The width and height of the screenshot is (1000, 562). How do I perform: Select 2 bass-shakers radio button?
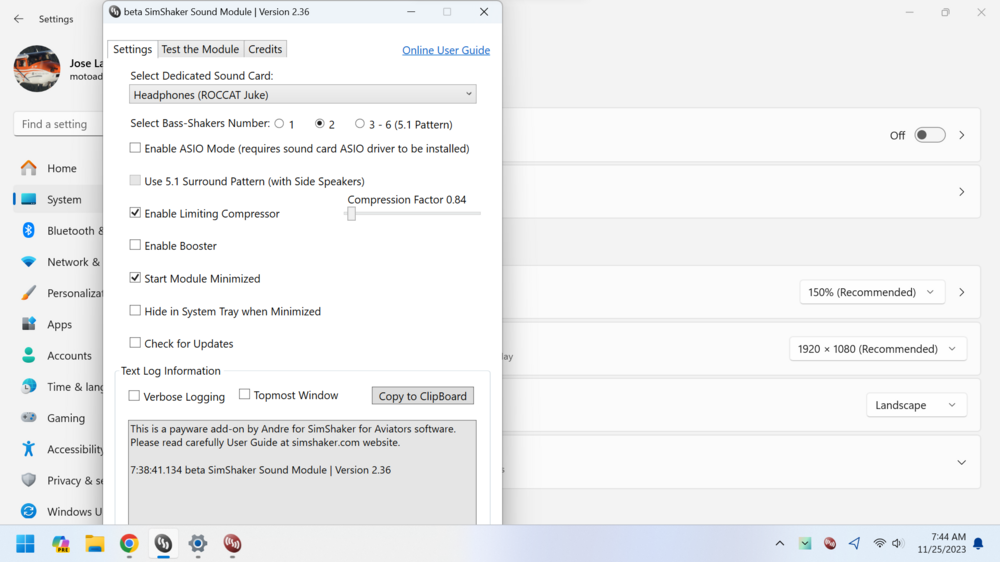[320, 124]
